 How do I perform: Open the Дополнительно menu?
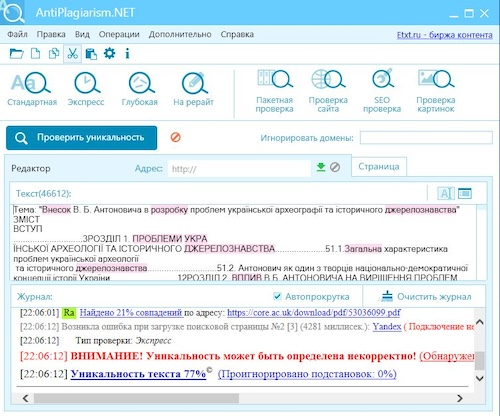tap(180, 34)
